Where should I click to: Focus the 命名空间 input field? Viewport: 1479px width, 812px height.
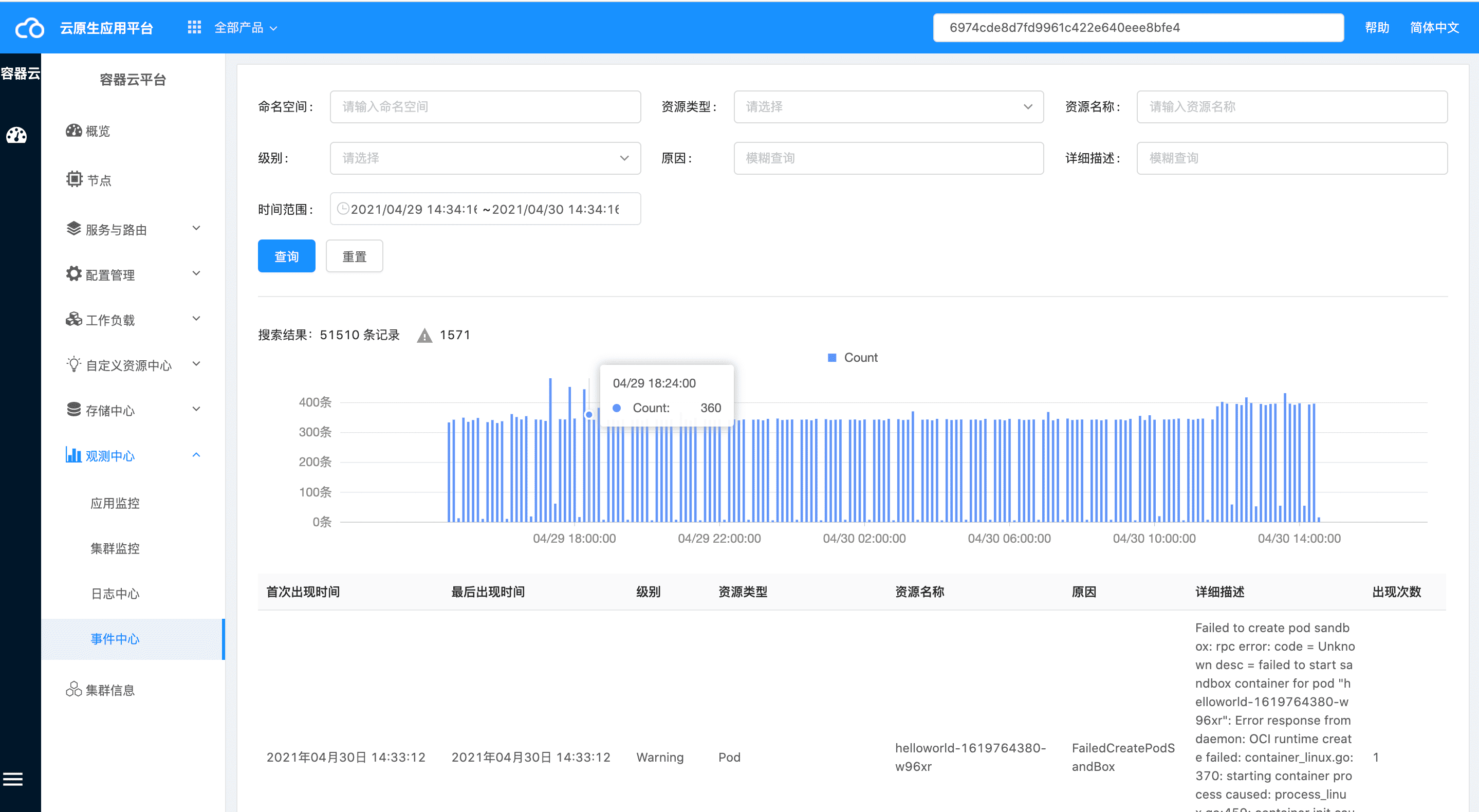click(485, 107)
